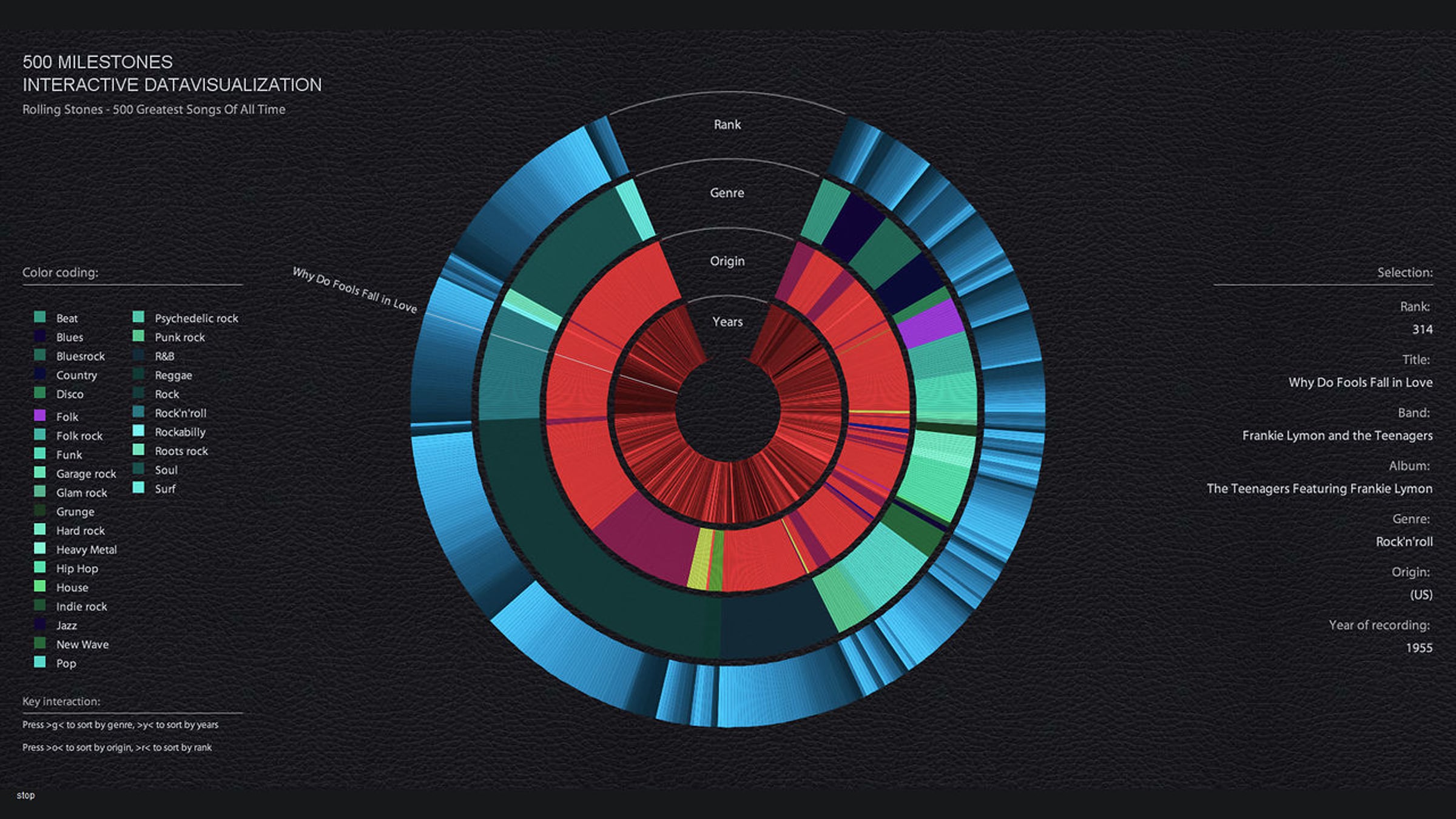The width and height of the screenshot is (1456, 819).
Task: Click the Rank ring label
Action: (727, 124)
